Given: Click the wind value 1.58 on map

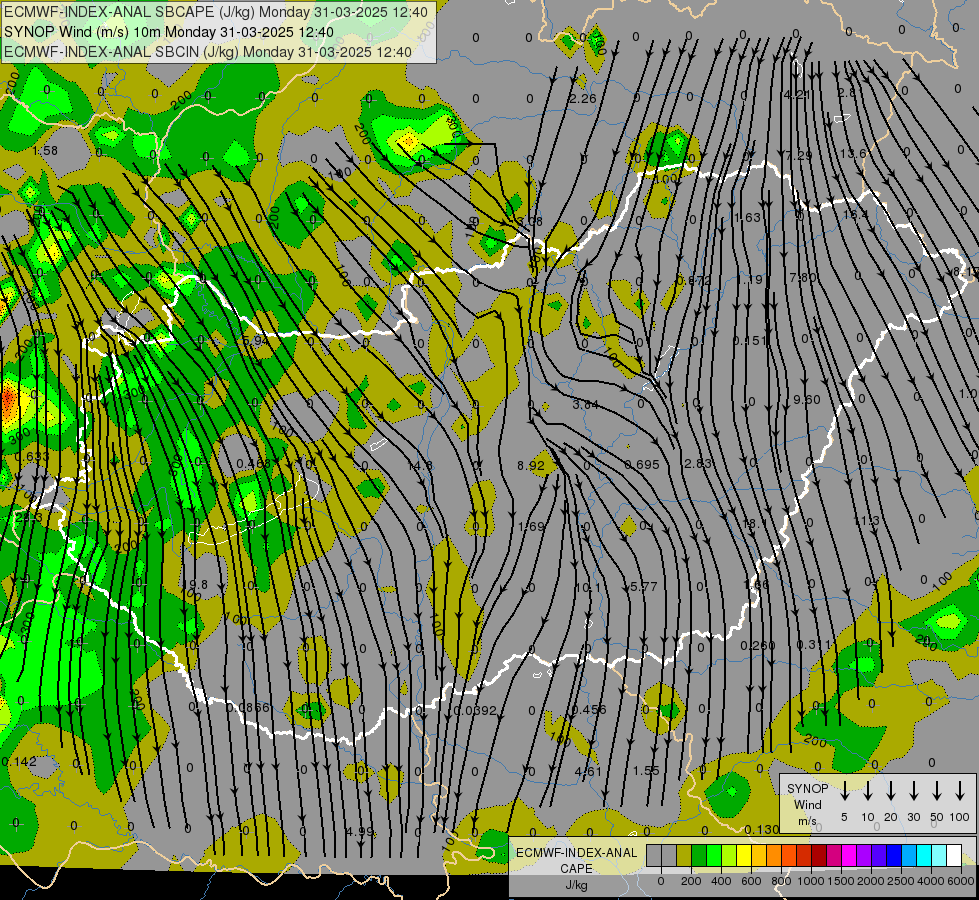Looking at the screenshot, I should [x=45, y=151].
